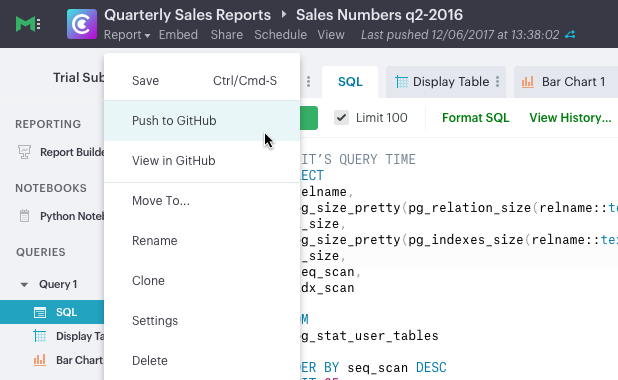Collapse the Query 1 tree
The height and width of the screenshot is (380, 618).
[x=24, y=285]
